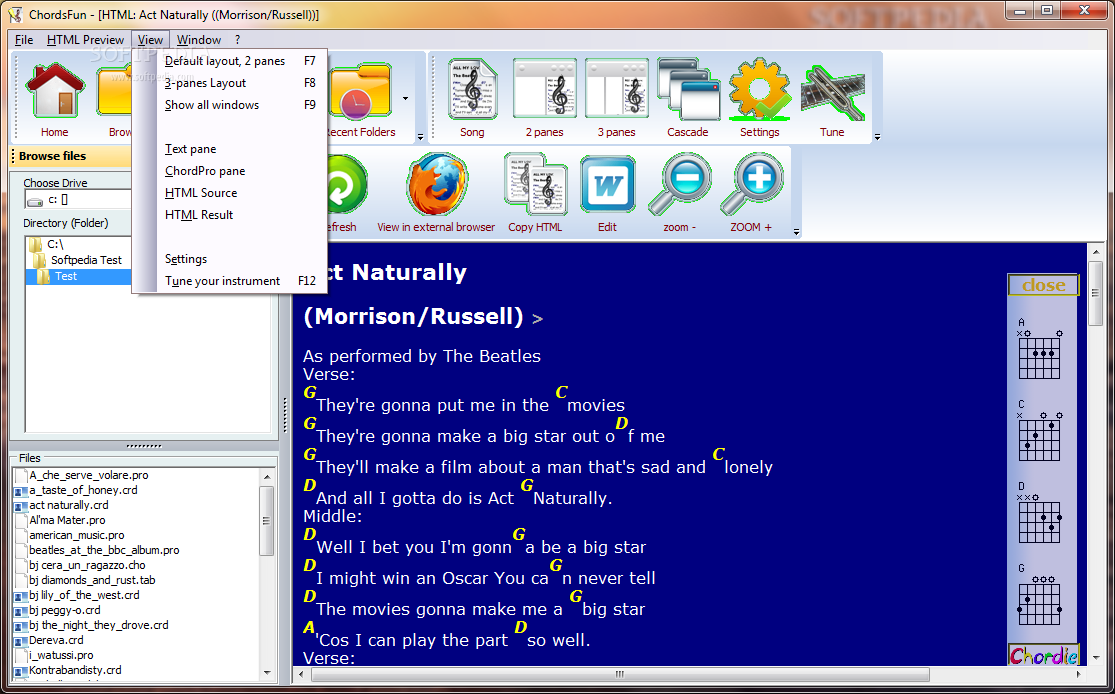Click the G chord diagram
1115x694 pixels.
point(1040,594)
